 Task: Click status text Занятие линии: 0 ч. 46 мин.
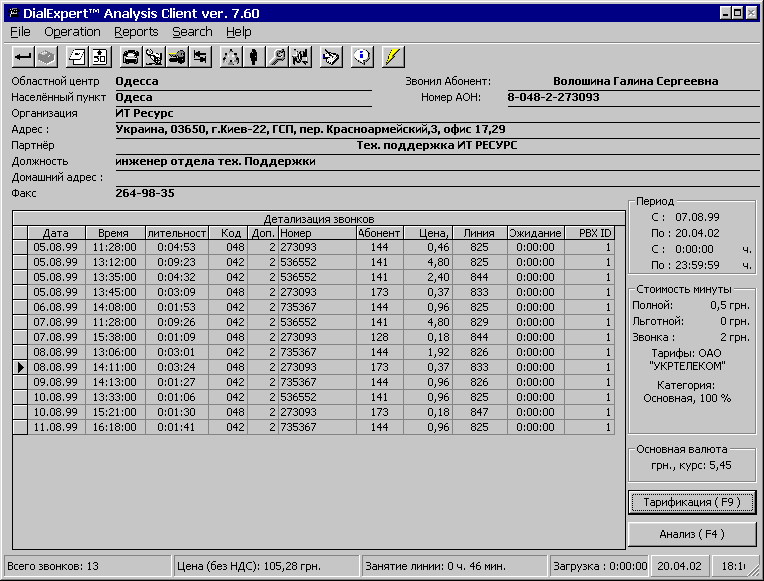436,566
